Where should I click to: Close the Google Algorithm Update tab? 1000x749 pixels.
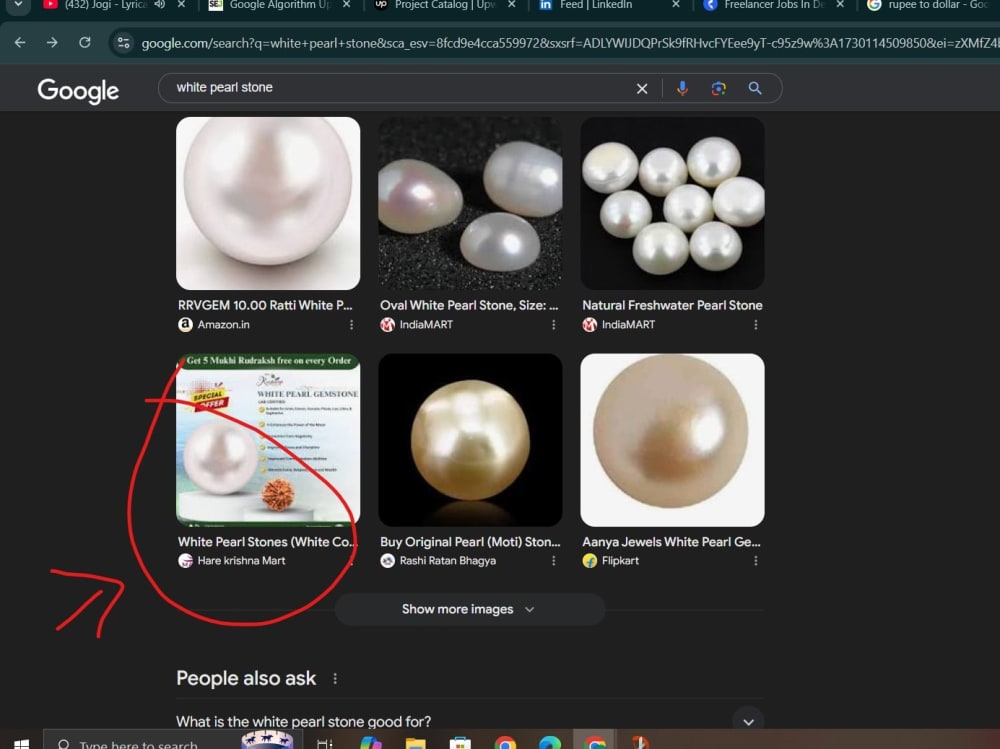(x=346, y=4)
